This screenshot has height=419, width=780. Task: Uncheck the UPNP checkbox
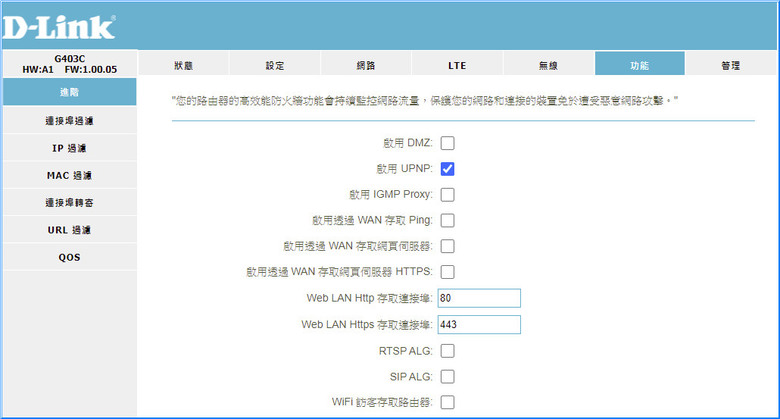tap(447, 169)
